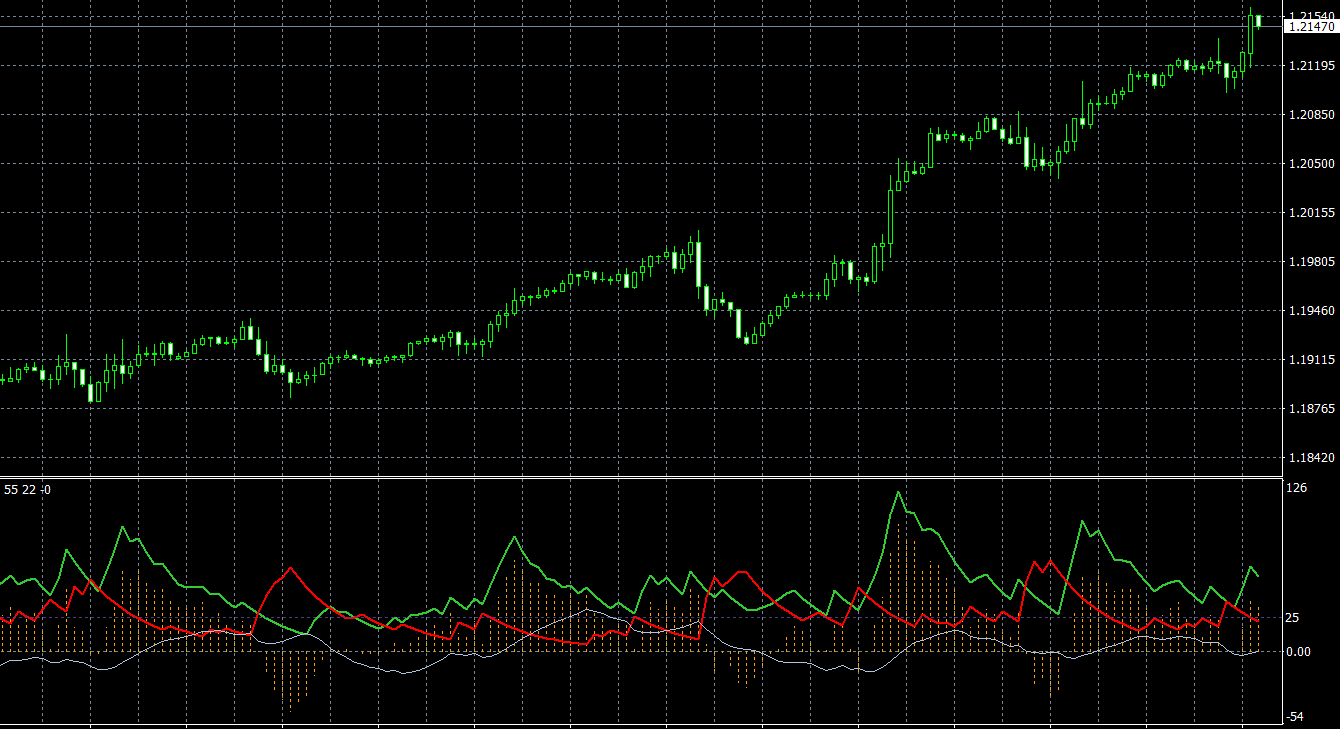Click the 1.20850 price level label
The height and width of the screenshot is (729, 1340).
coord(1311,115)
